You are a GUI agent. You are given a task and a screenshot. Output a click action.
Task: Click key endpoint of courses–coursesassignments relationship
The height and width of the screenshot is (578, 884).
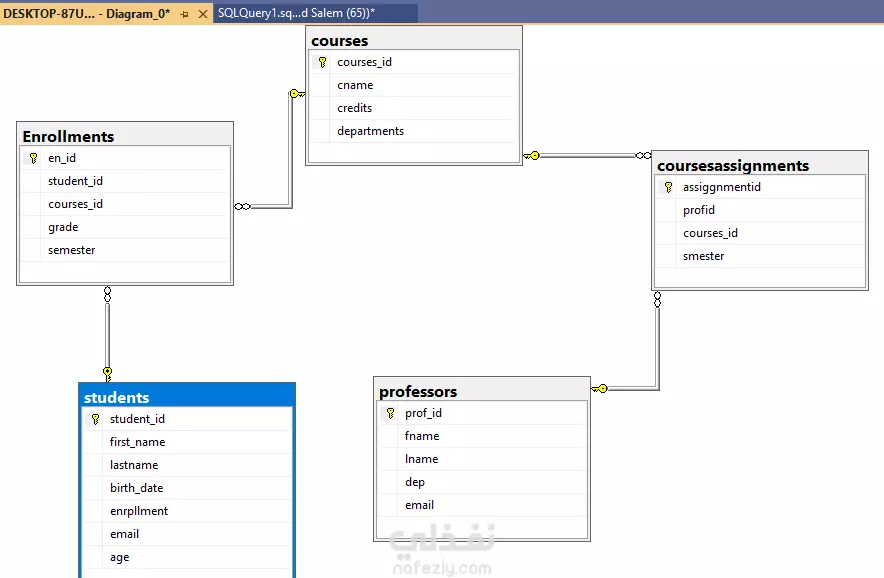[x=532, y=156]
